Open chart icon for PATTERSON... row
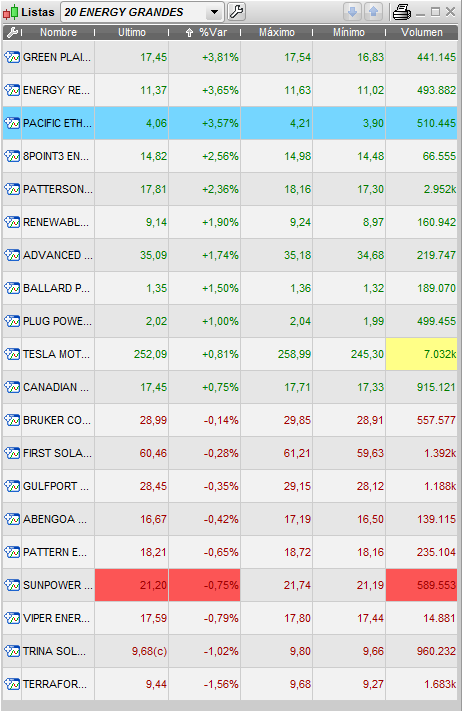Screen dimensions: 462x711 (x=12, y=189)
